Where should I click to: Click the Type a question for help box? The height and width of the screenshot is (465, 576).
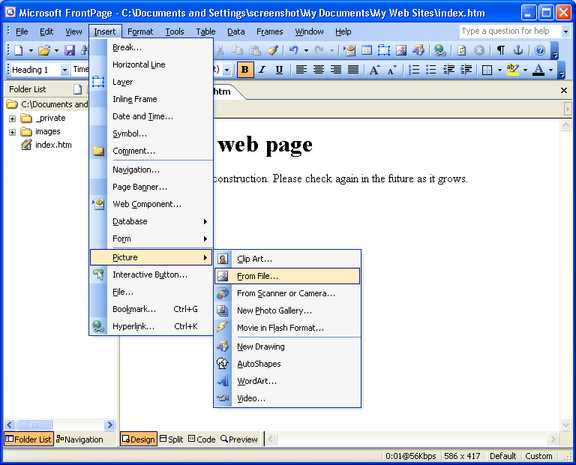510,32
